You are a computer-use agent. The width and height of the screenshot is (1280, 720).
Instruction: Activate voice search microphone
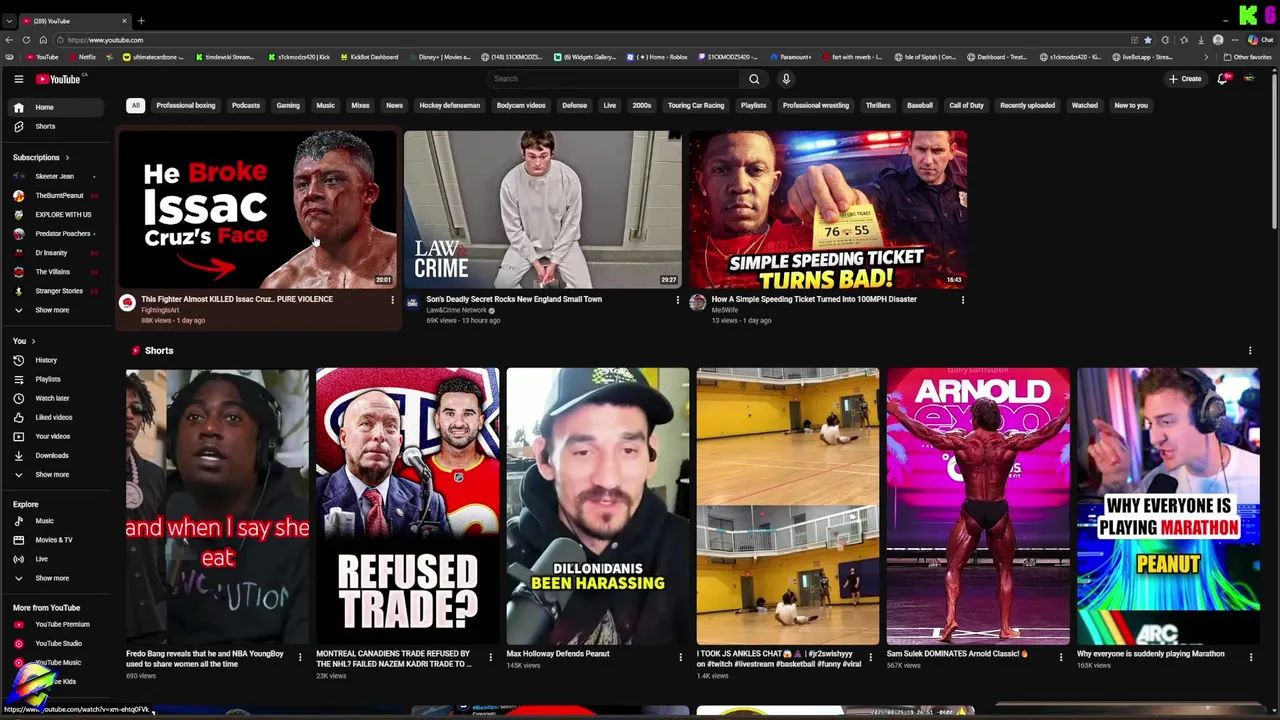point(786,79)
